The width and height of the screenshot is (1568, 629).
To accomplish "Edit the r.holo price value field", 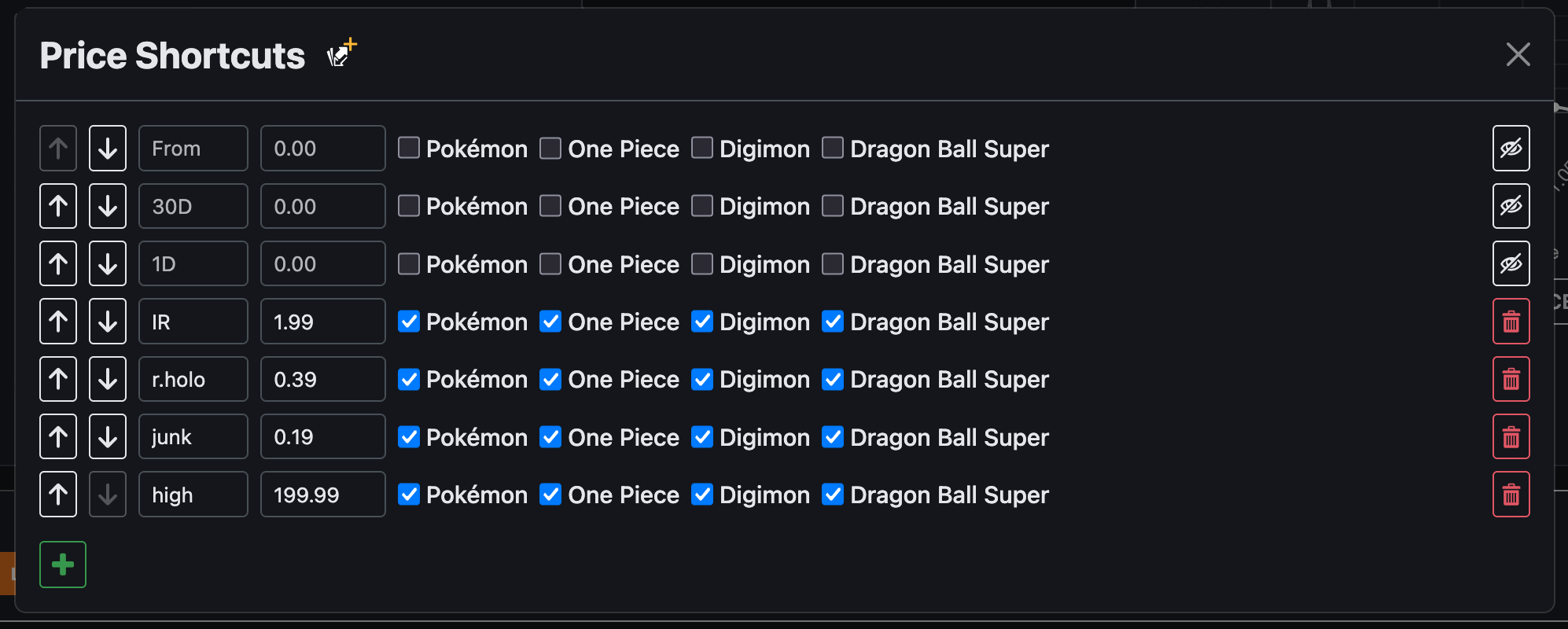I will pos(323,379).
